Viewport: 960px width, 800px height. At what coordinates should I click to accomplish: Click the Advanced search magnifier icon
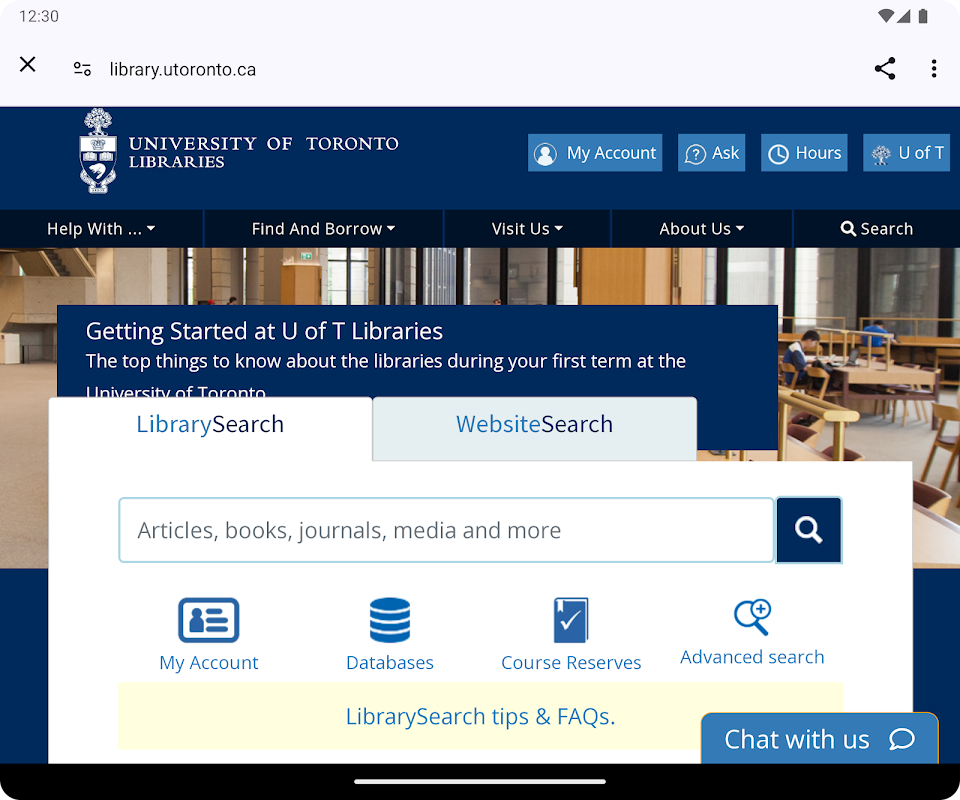752,617
